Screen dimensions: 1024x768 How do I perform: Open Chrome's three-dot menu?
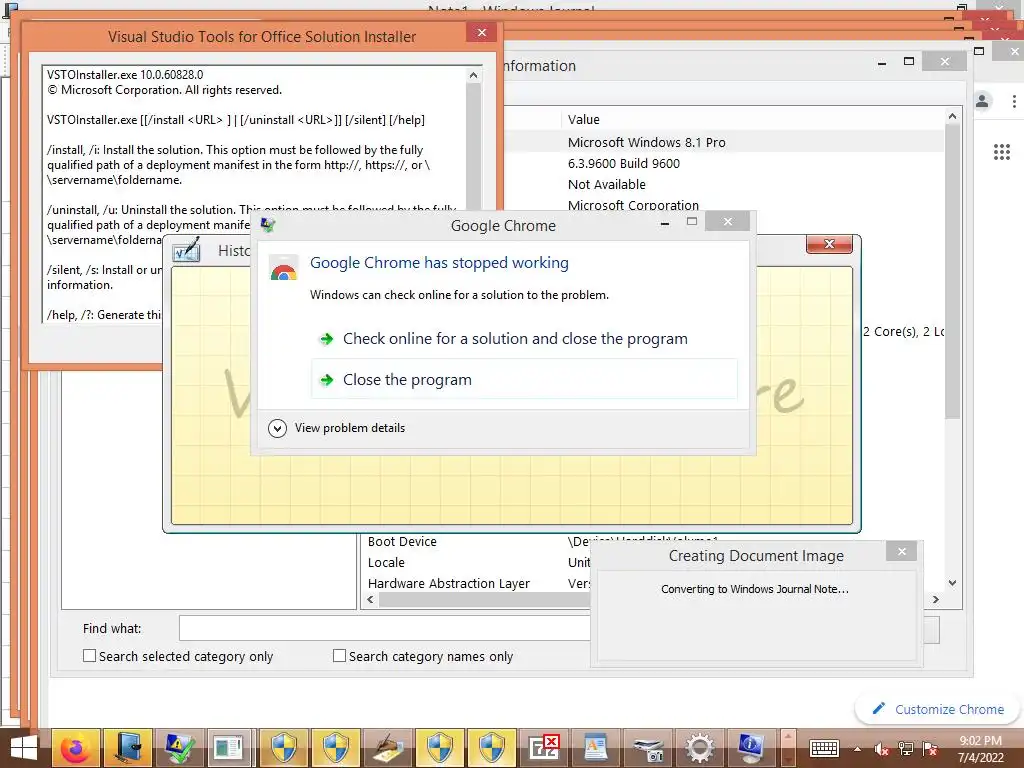(1014, 101)
